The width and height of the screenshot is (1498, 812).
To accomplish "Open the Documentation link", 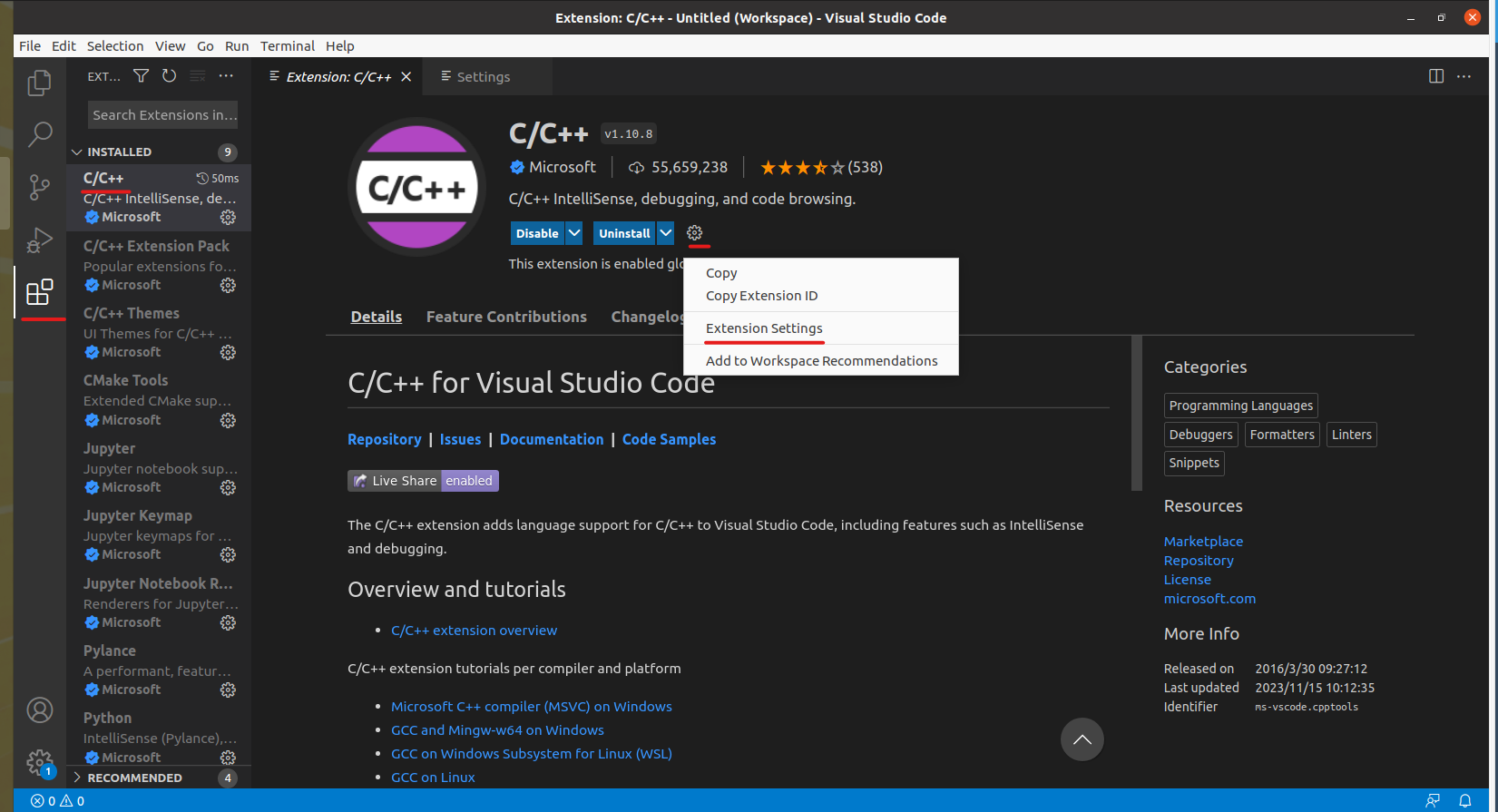I will tap(552, 439).
